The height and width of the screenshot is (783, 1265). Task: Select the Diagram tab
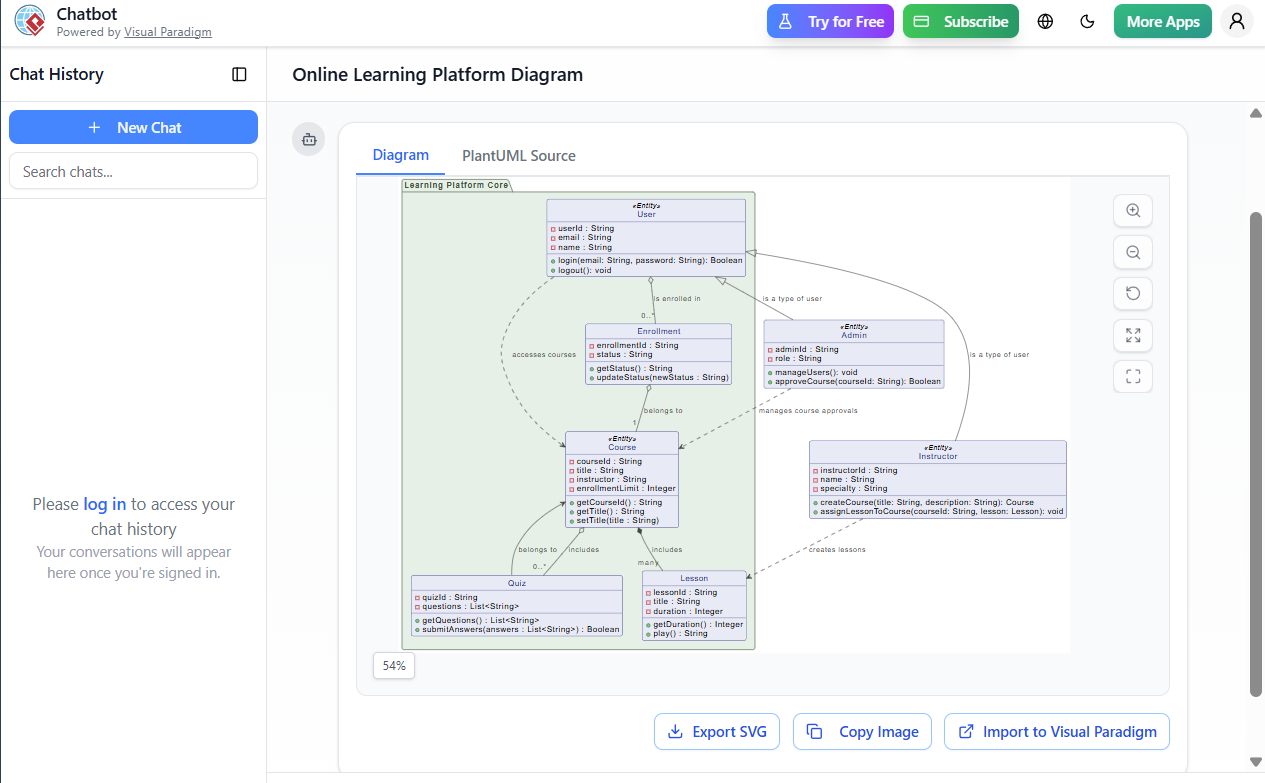click(400, 155)
